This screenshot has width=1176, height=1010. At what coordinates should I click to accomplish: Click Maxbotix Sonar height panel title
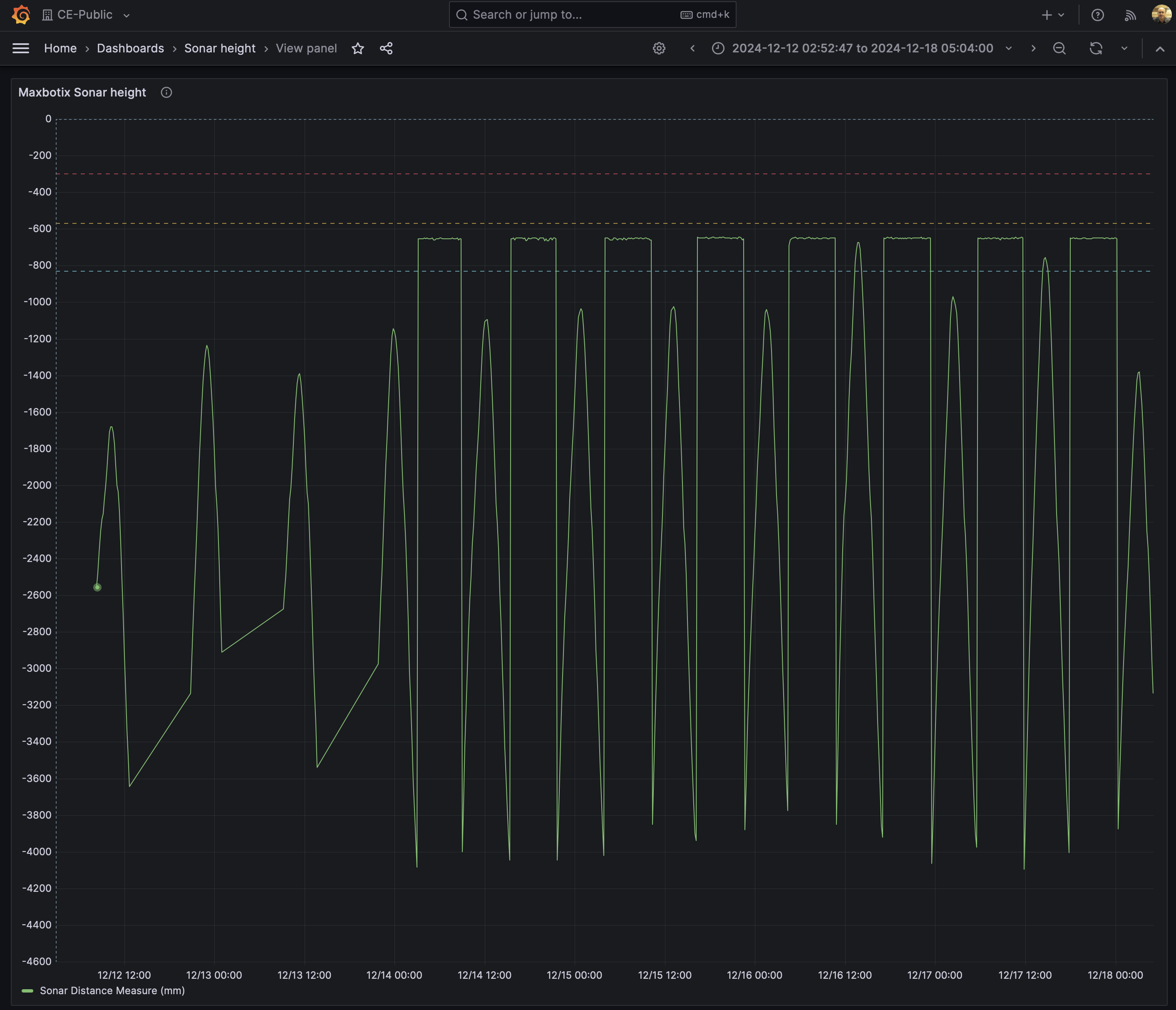coord(82,92)
